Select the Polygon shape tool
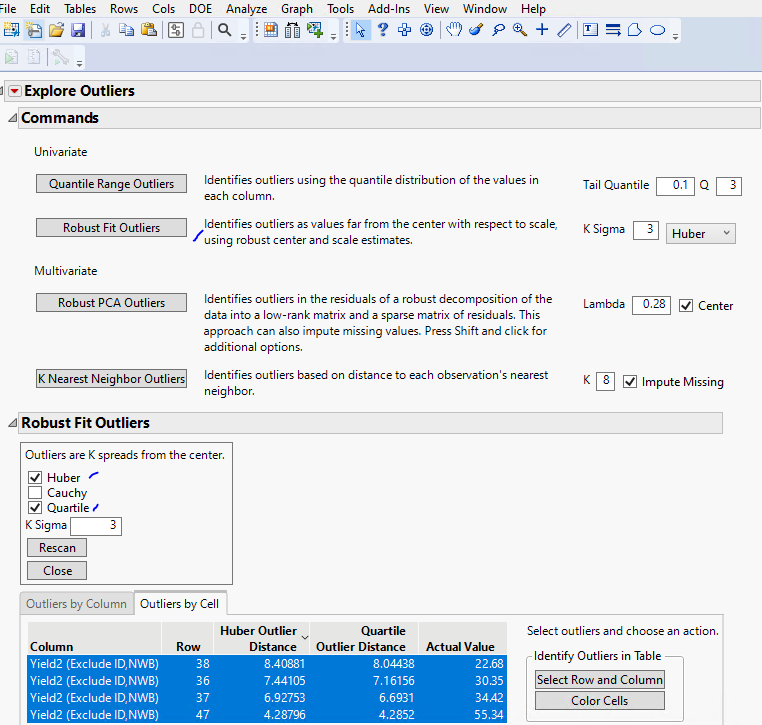The width and height of the screenshot is (762, 725). [635, 30]
